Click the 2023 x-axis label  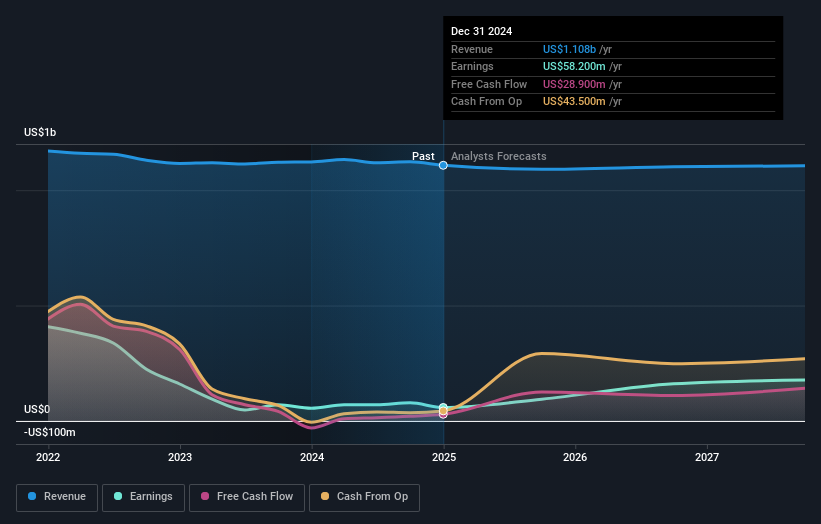(x=180, y=457)
